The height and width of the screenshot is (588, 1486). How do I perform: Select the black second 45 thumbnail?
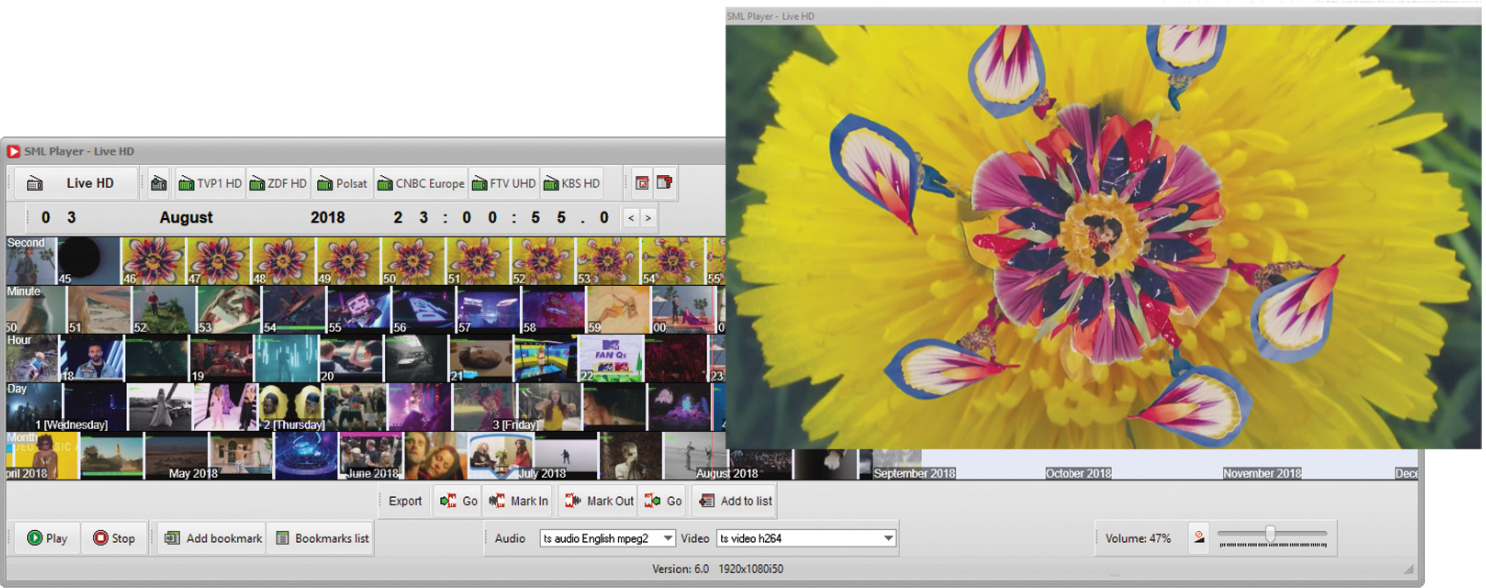88,261
